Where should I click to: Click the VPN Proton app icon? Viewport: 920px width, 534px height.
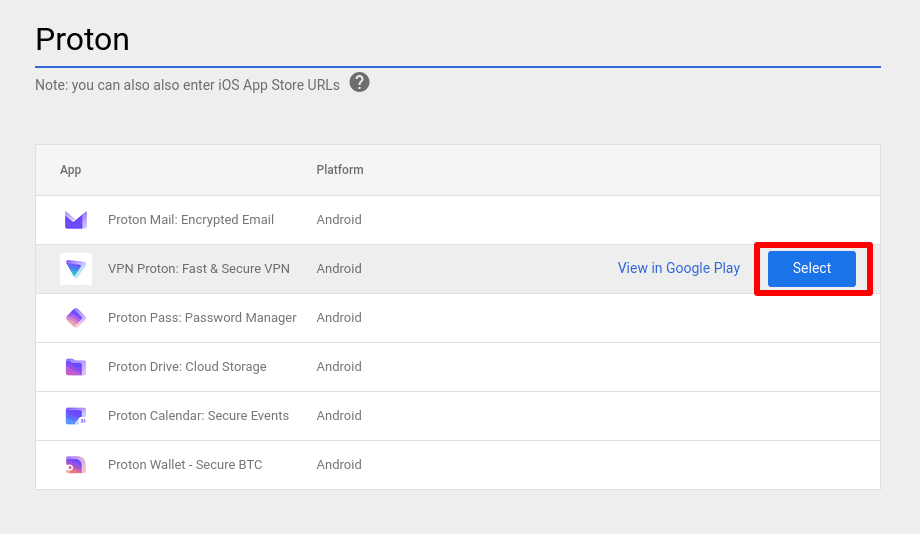click(76, 269)
